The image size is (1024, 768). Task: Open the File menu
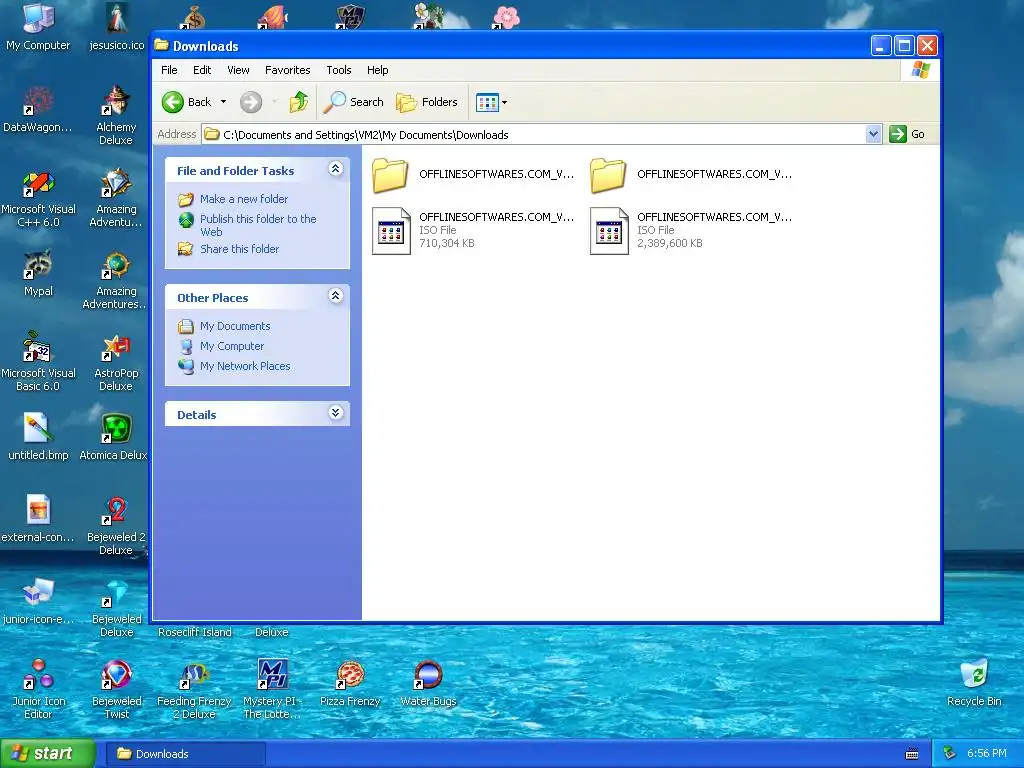[169, 70]
